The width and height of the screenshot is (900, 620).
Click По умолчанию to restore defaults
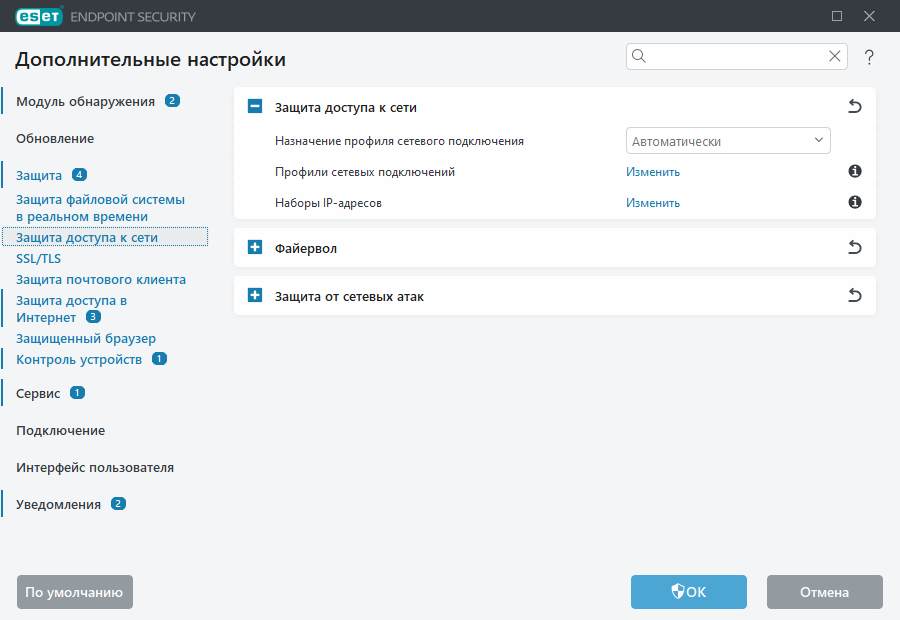[x=74, y=591]
